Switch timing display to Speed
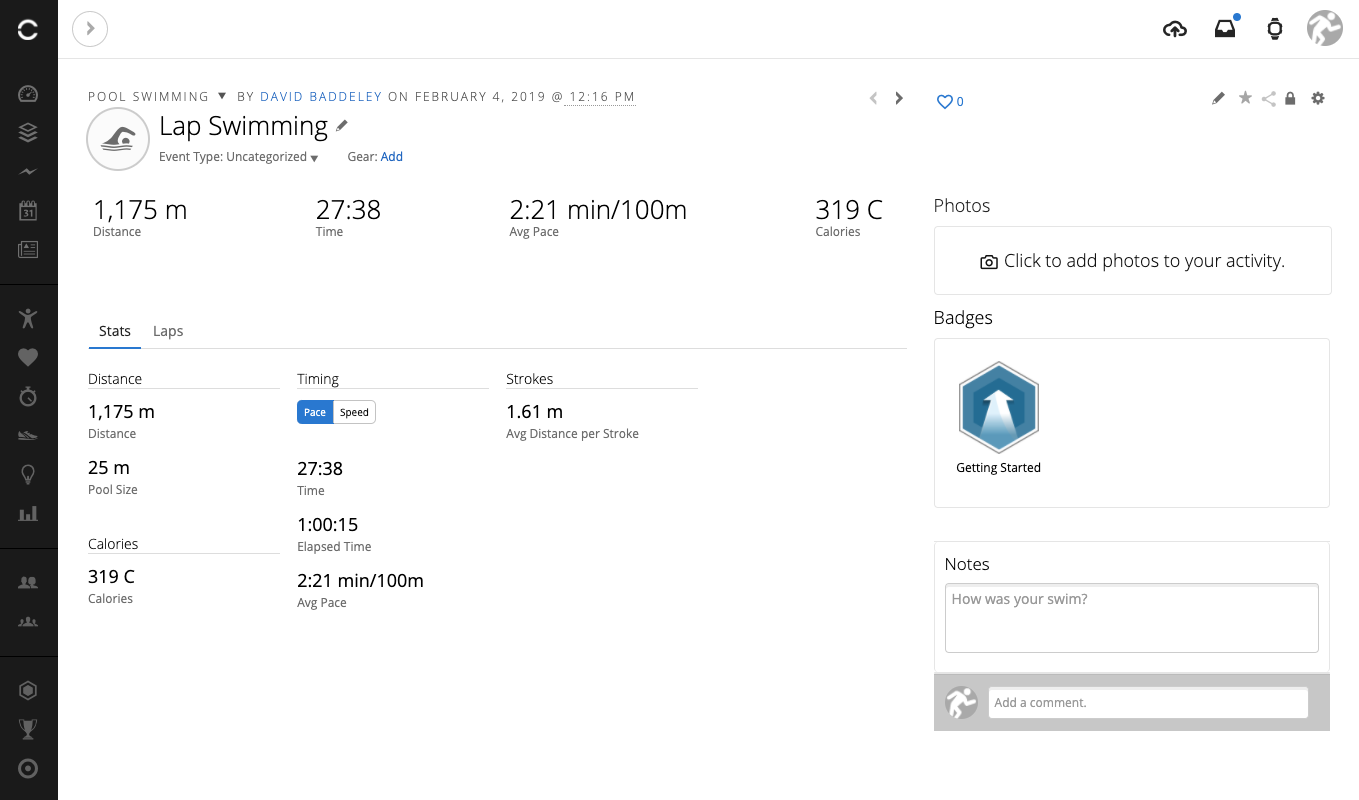The width and height of the screenshot is (1359, 800). pos(354,412)
